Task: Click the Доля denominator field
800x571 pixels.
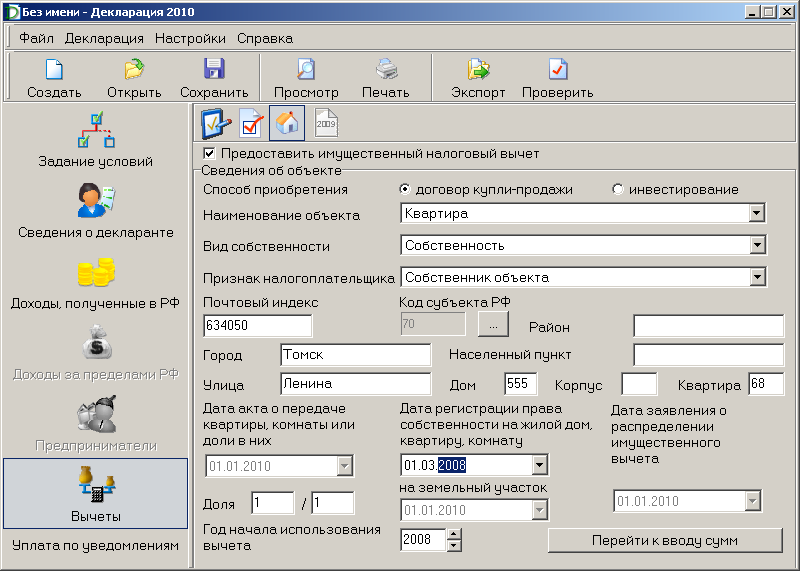Action: [333, 503]
